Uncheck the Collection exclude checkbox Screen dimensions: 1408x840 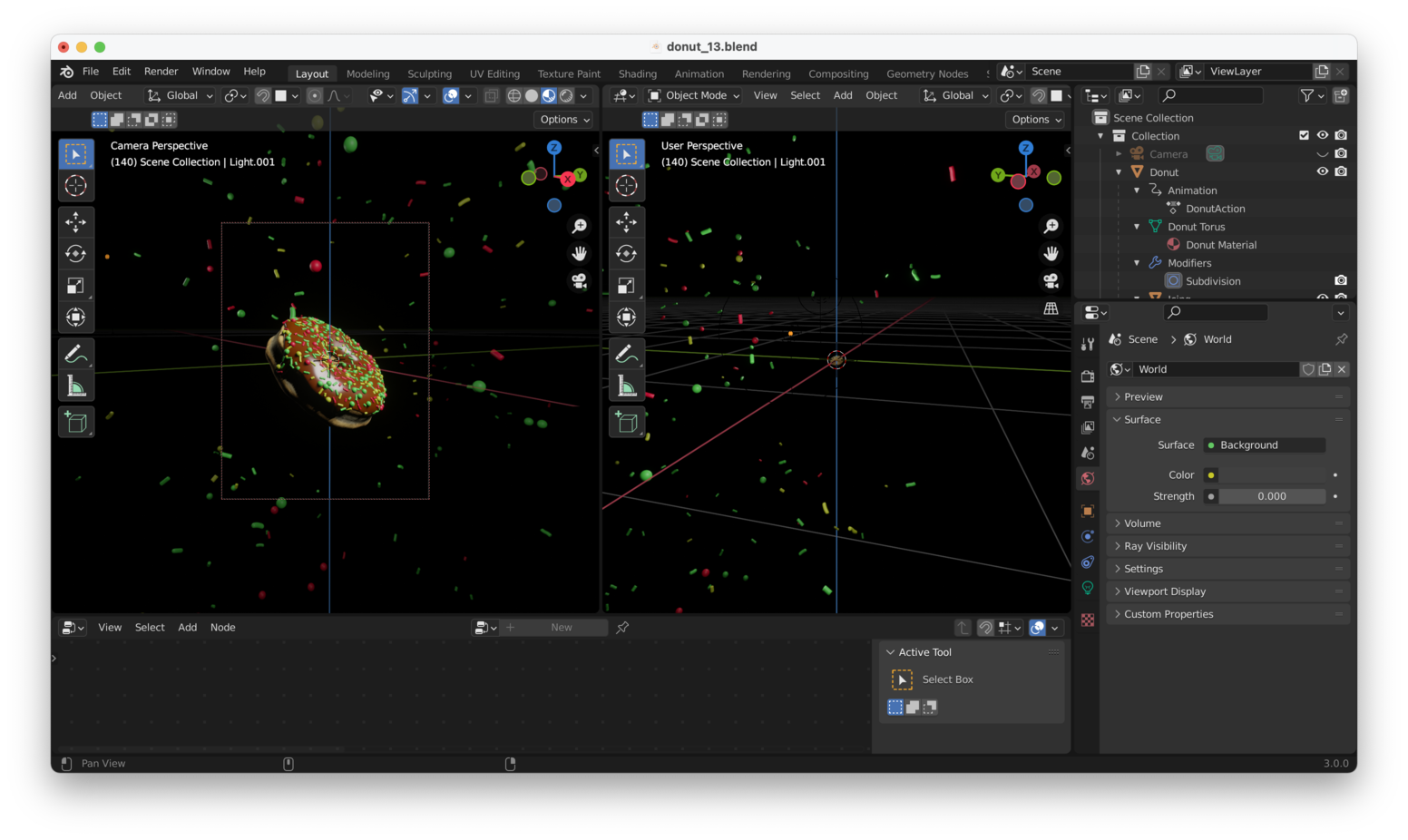click(x=1304, y=135)
